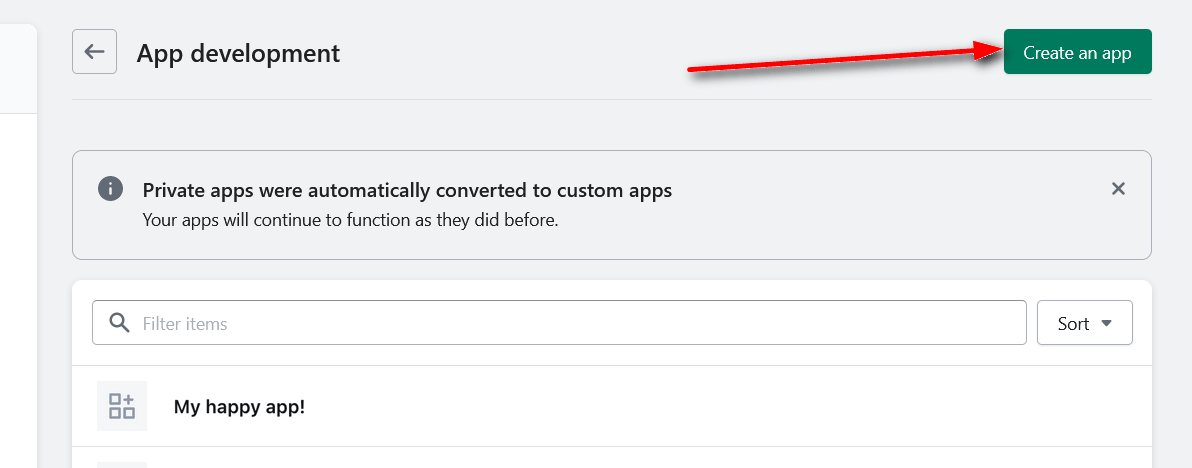Click the red arrow annotation tip
The height and width of the screenshot is (468, 1192).
999,50
